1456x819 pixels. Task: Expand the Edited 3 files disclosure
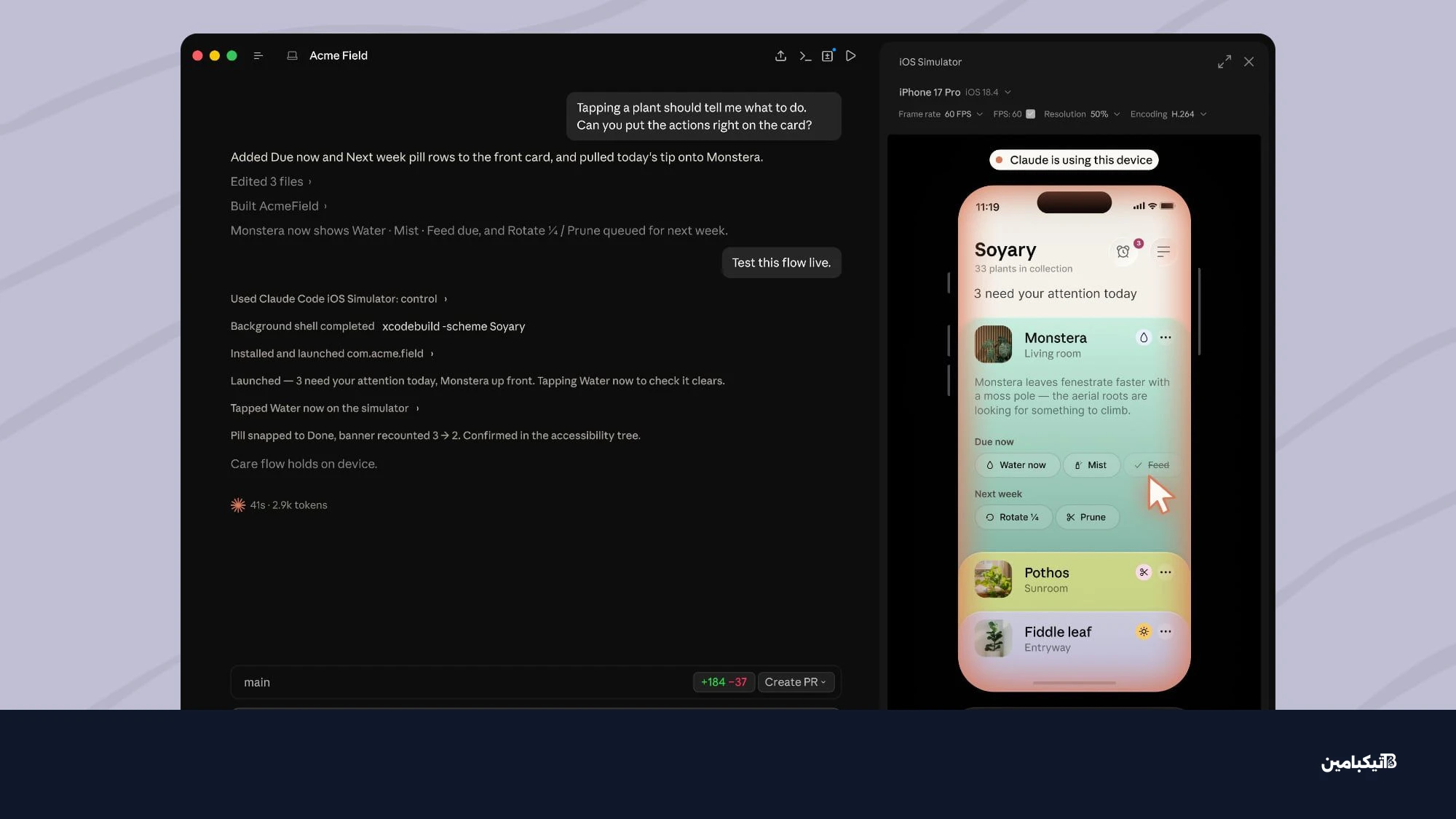pyautogui.click(x=271, y=181)
